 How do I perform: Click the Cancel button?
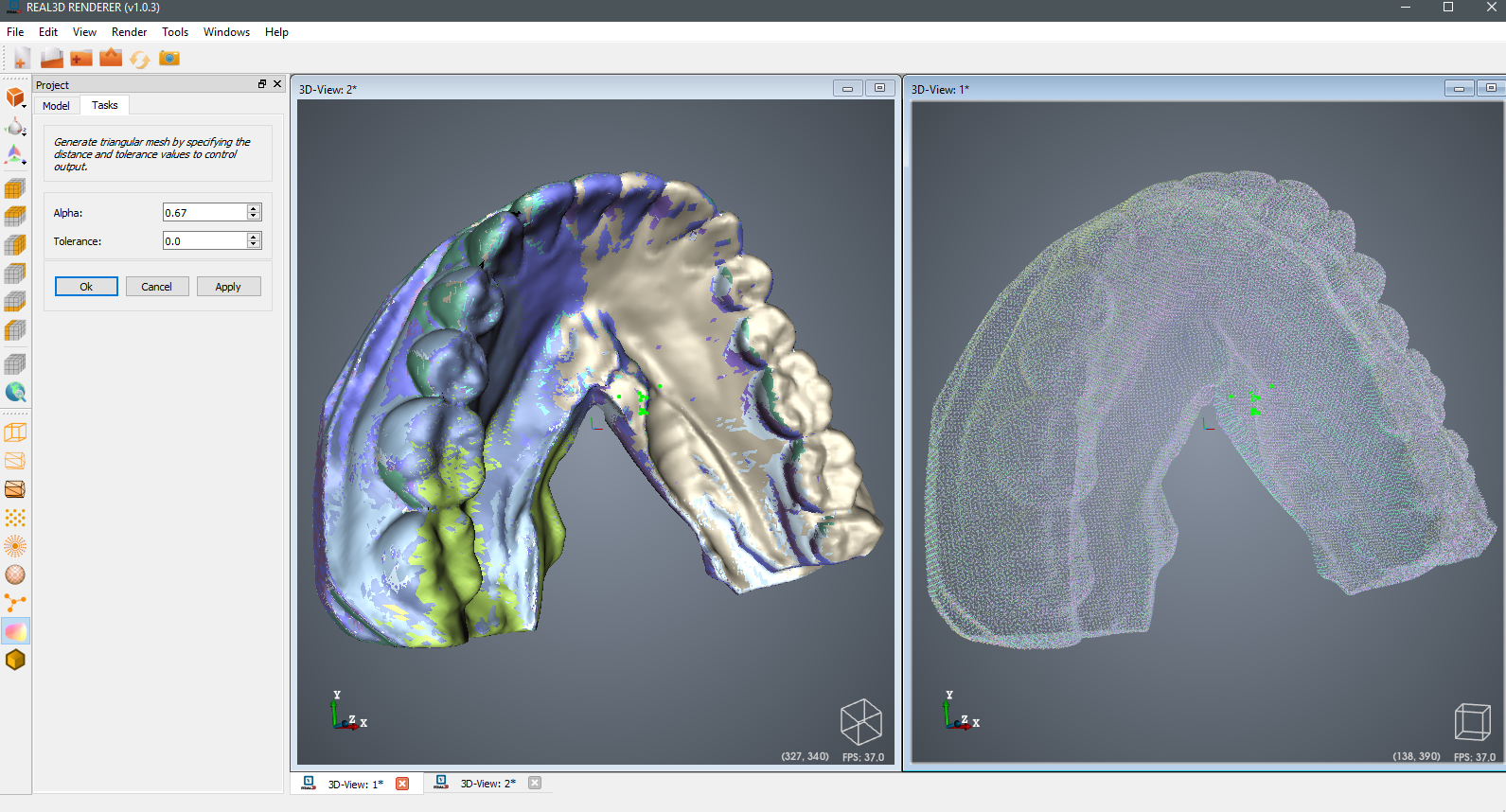click(157, 287)
